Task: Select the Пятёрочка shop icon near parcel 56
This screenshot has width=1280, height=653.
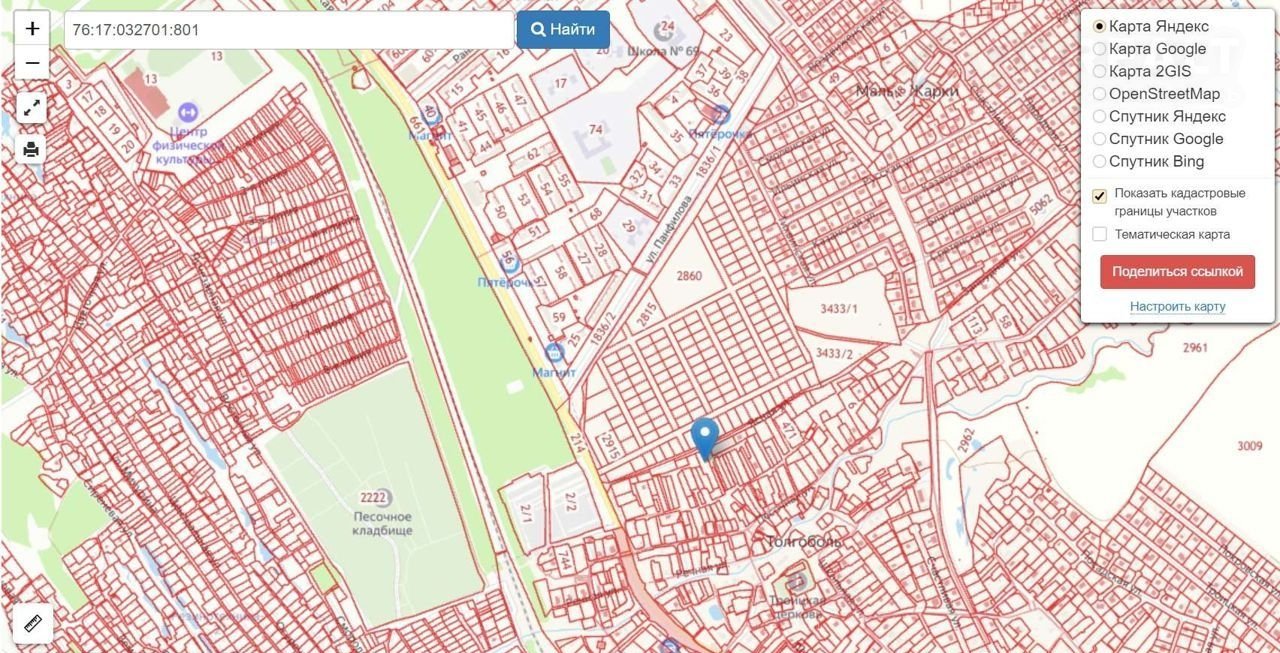Action: click(x=509, y=263)
